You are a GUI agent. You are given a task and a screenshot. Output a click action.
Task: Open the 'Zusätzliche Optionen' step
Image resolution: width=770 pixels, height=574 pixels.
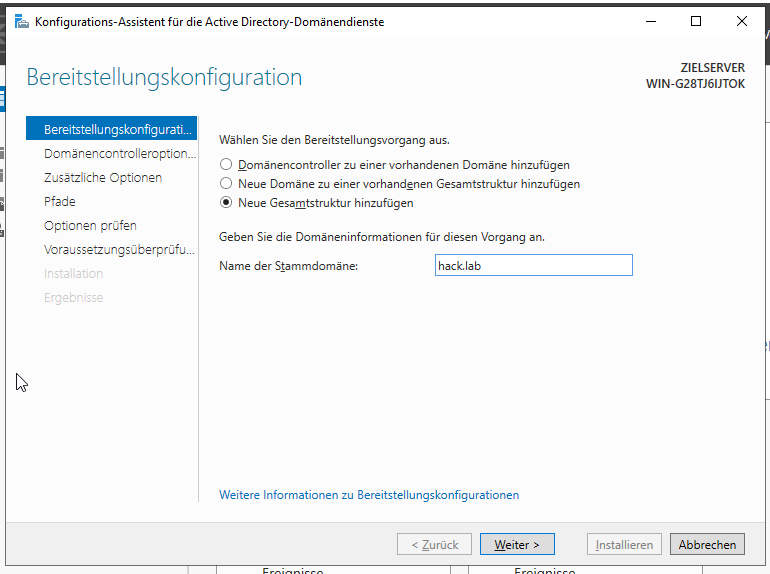(x=103, y=178)
